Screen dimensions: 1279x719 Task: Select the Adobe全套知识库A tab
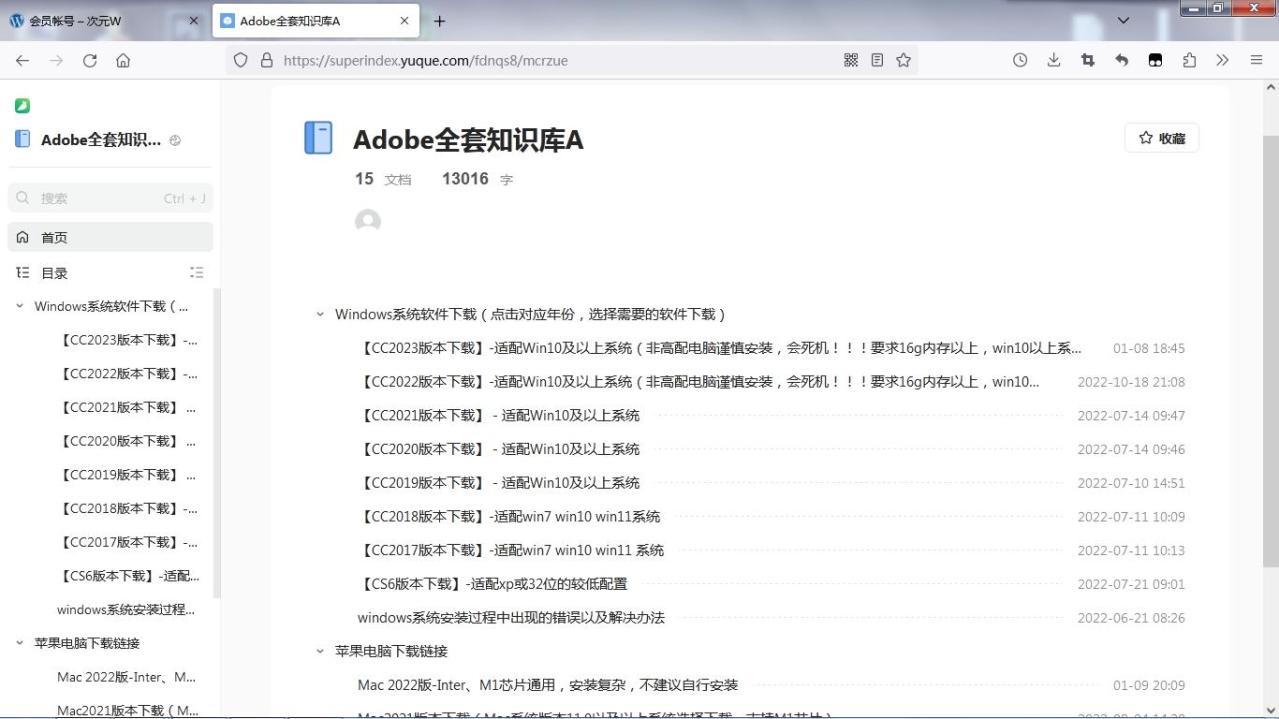[315, 21]
